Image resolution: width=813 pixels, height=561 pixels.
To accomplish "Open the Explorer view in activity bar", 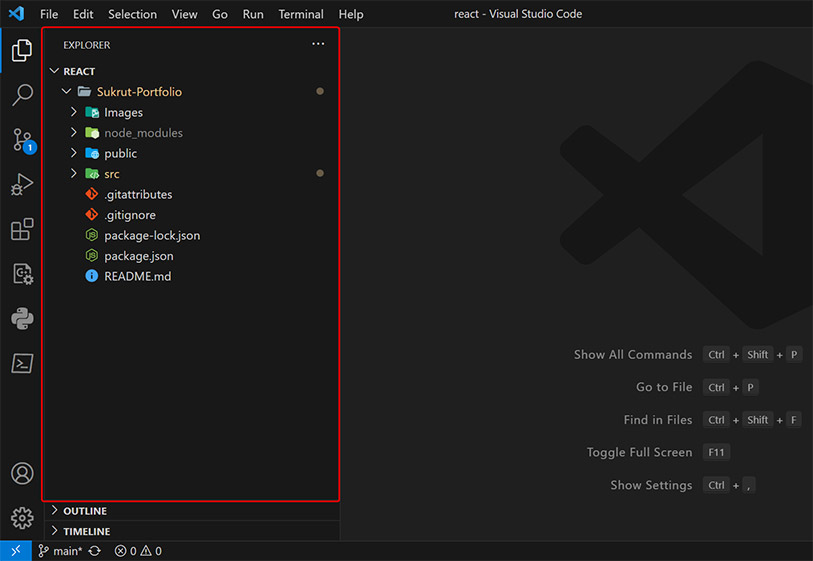I will tap(22, 50).
